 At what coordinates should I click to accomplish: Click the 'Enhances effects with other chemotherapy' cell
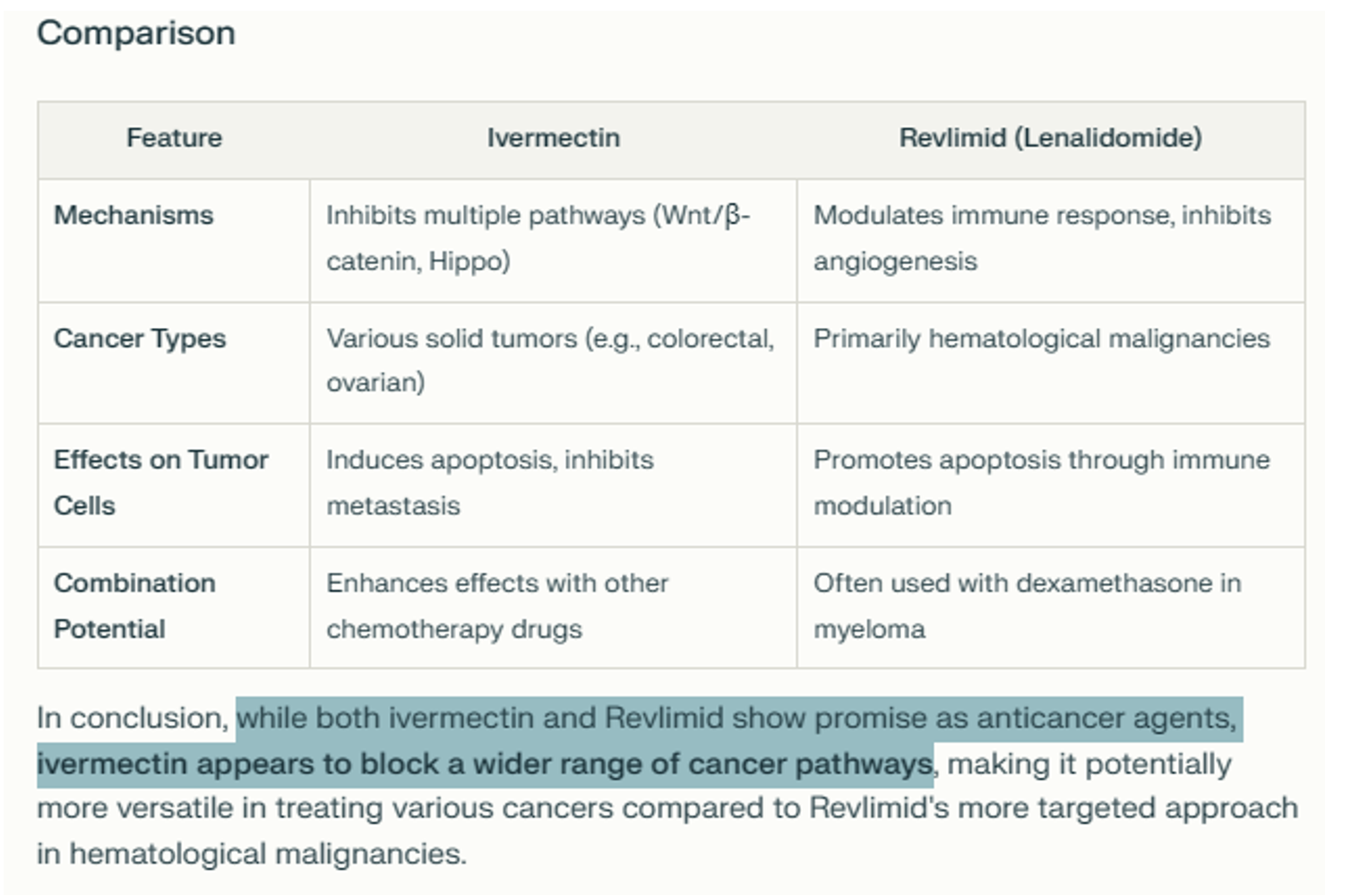tap(497, 606)
